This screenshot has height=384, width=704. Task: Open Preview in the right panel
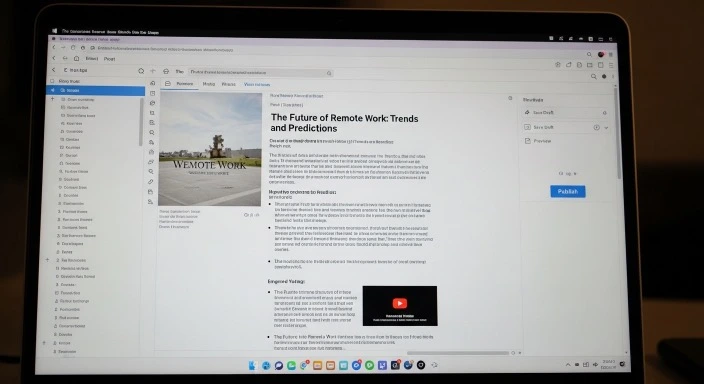538,141
